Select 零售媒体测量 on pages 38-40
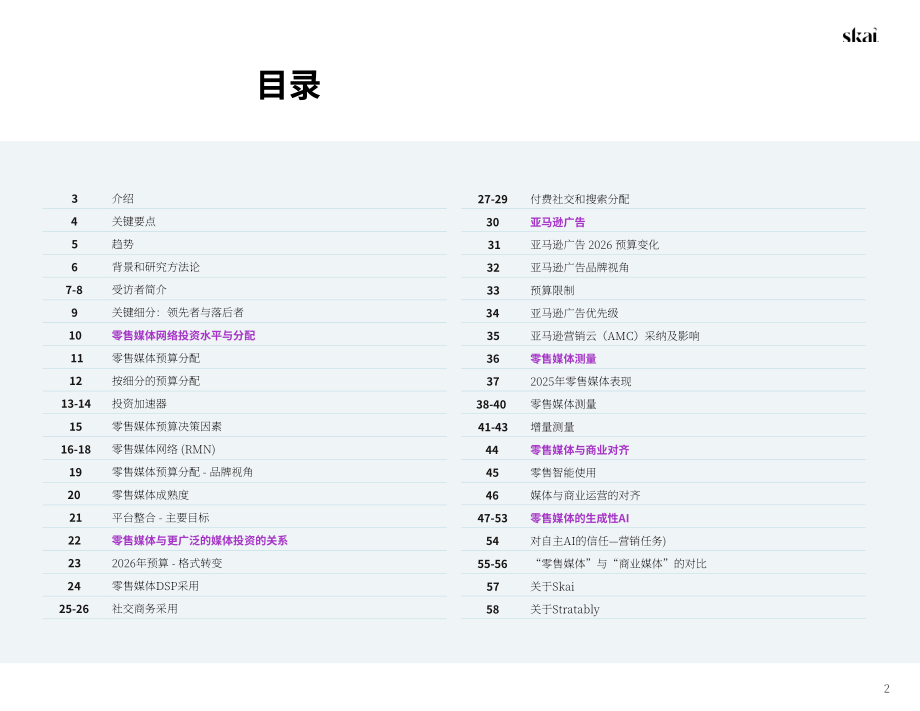This screenshot has width=920, height=711. tap(563, 404)
